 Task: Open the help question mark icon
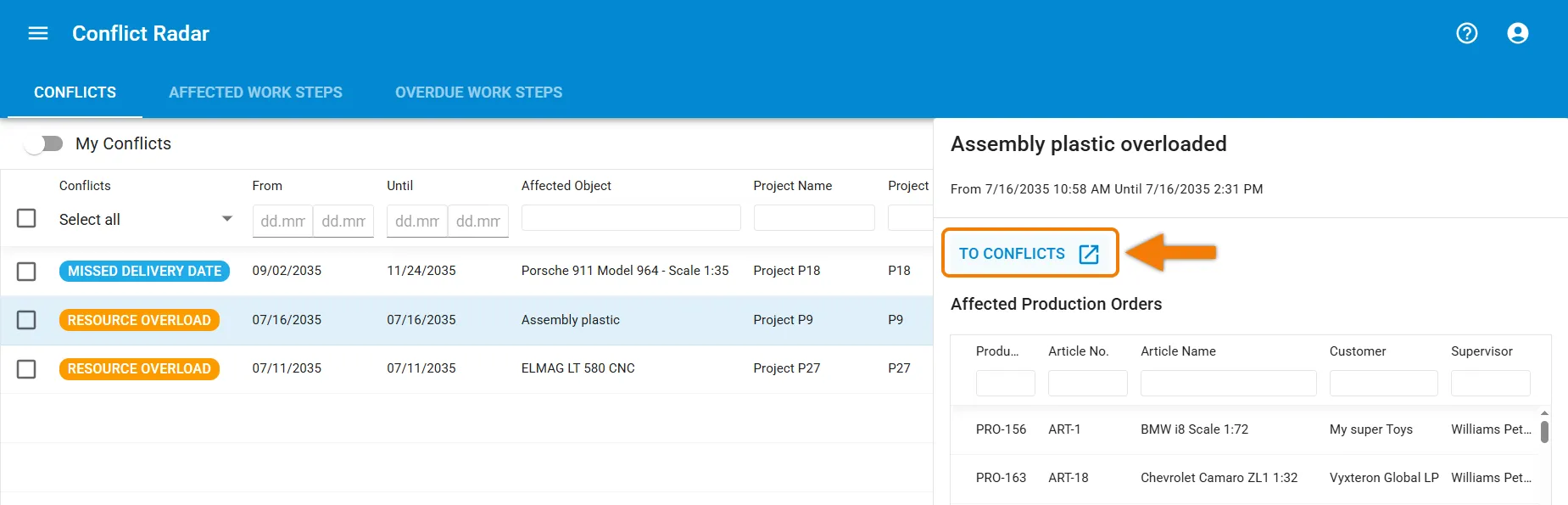click(1467, 33)
